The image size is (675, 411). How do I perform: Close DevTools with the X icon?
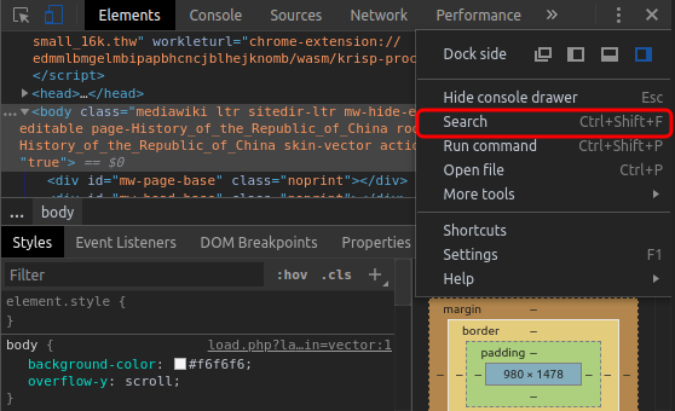click(x=652, y=15)
